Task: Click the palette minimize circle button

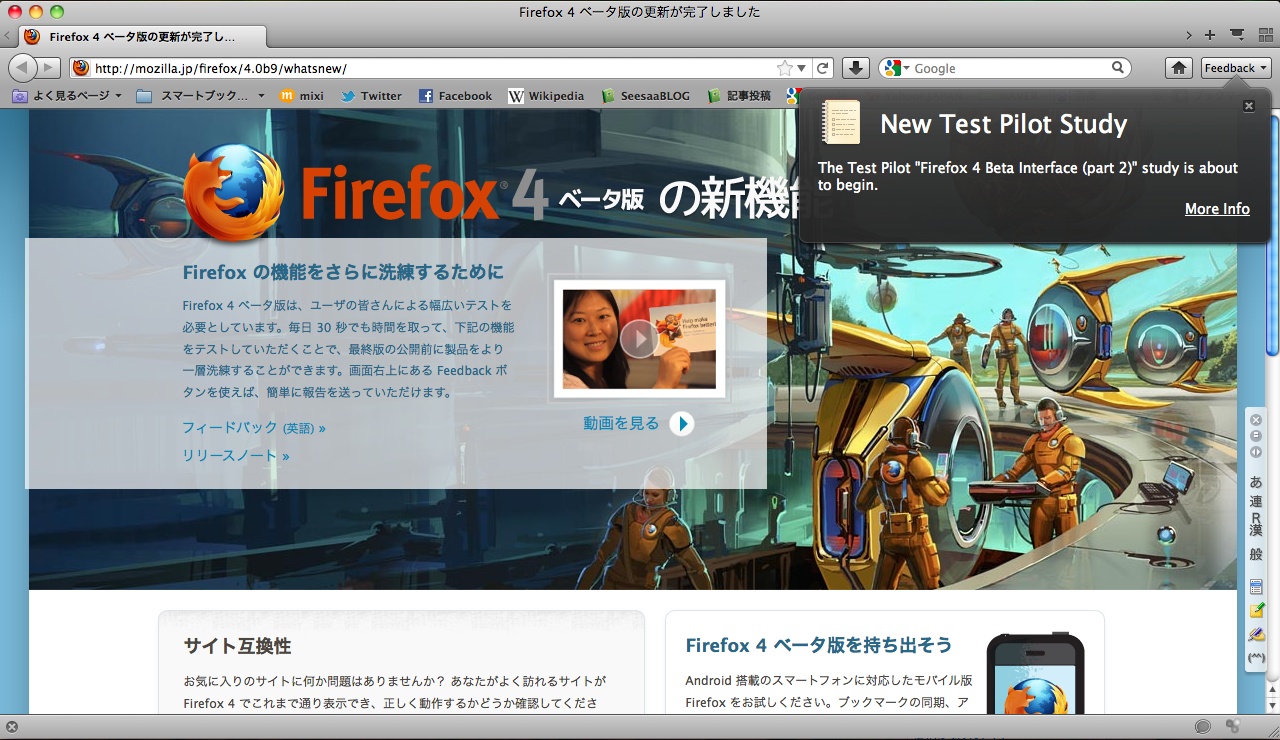Action: pos(1256,436)
